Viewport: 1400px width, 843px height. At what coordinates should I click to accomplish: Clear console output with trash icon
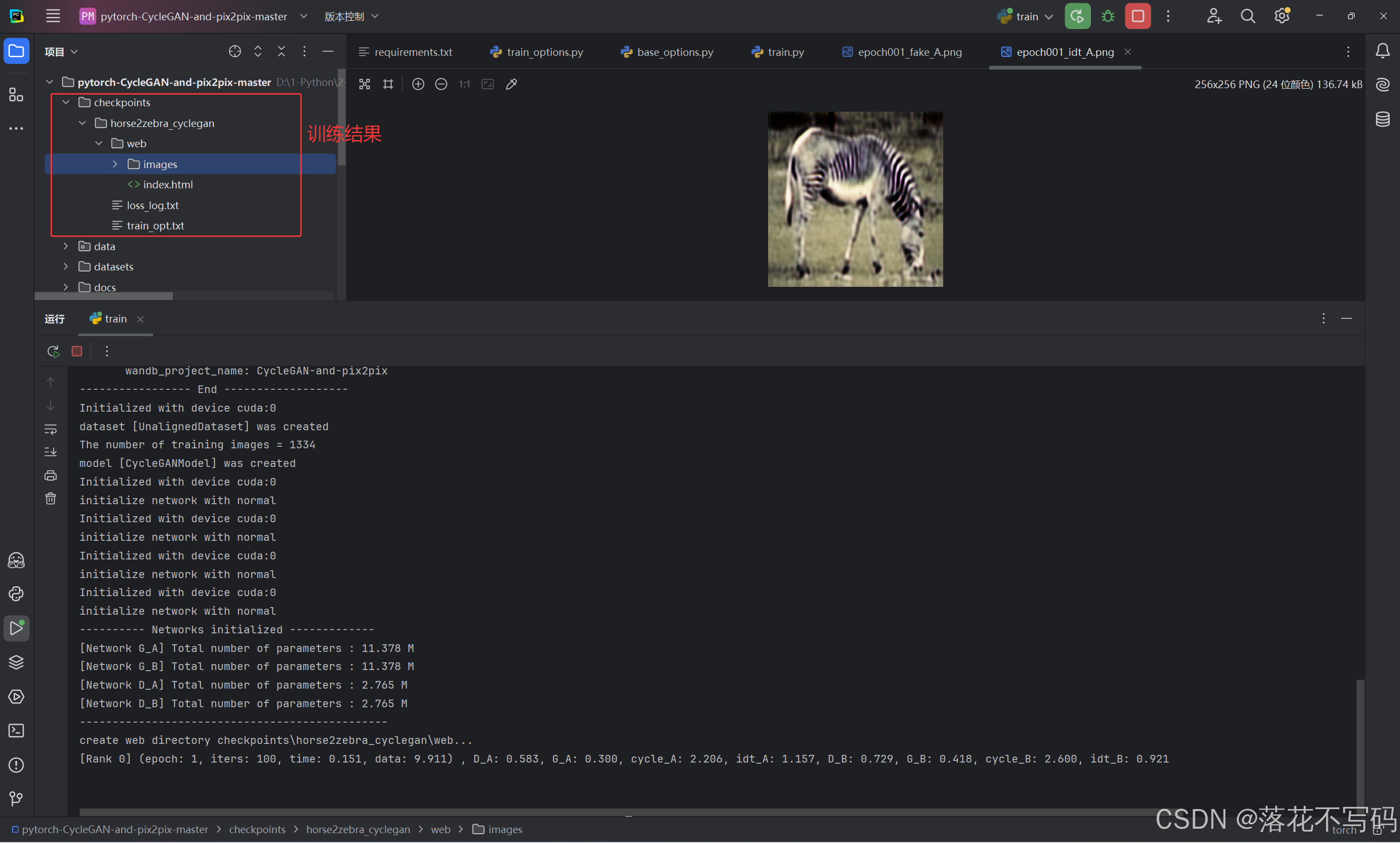tap(50, 499)
